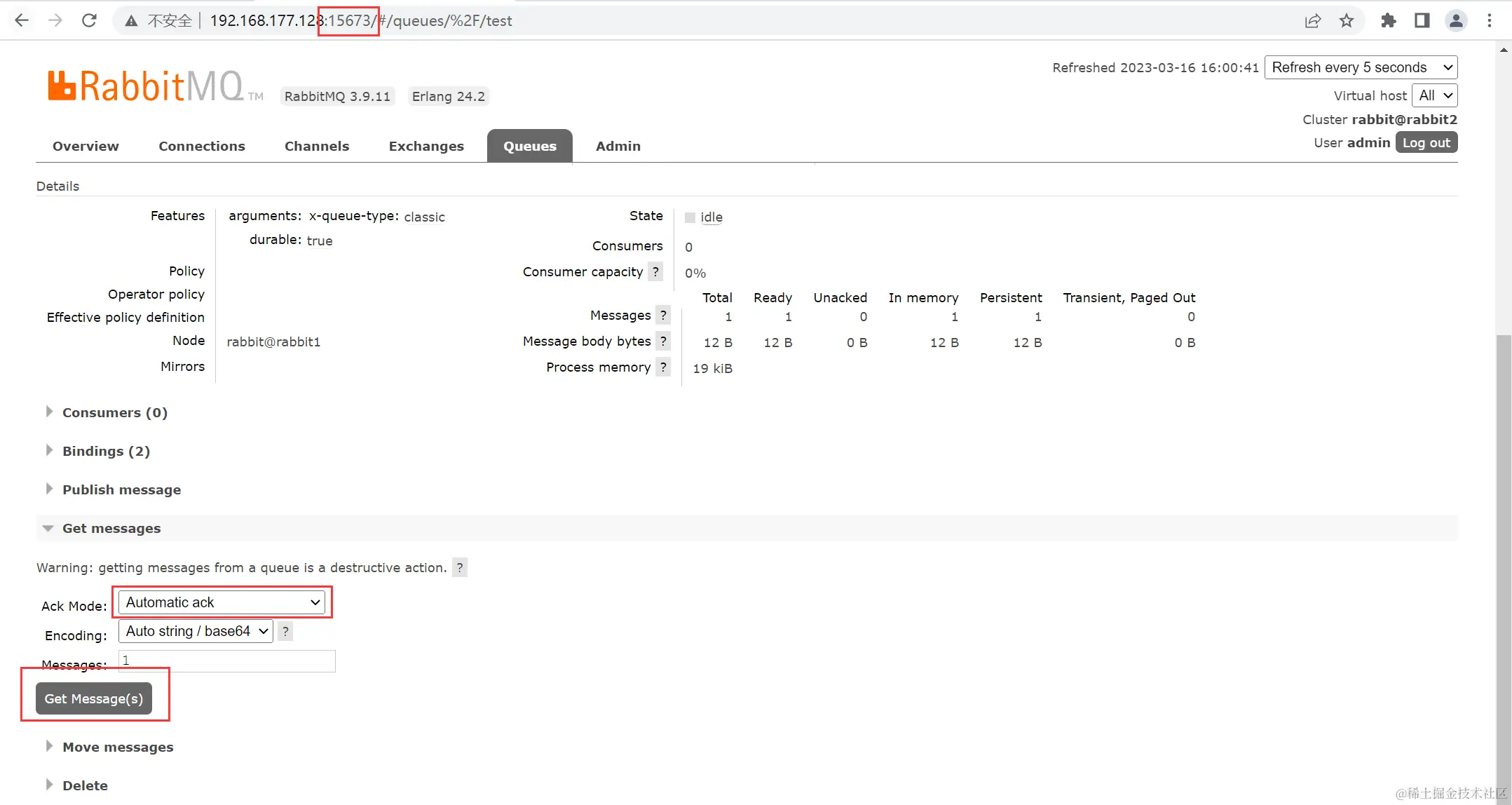Click the bookmark star icon
This screenshot has width=1512, height=805.
1346,20
